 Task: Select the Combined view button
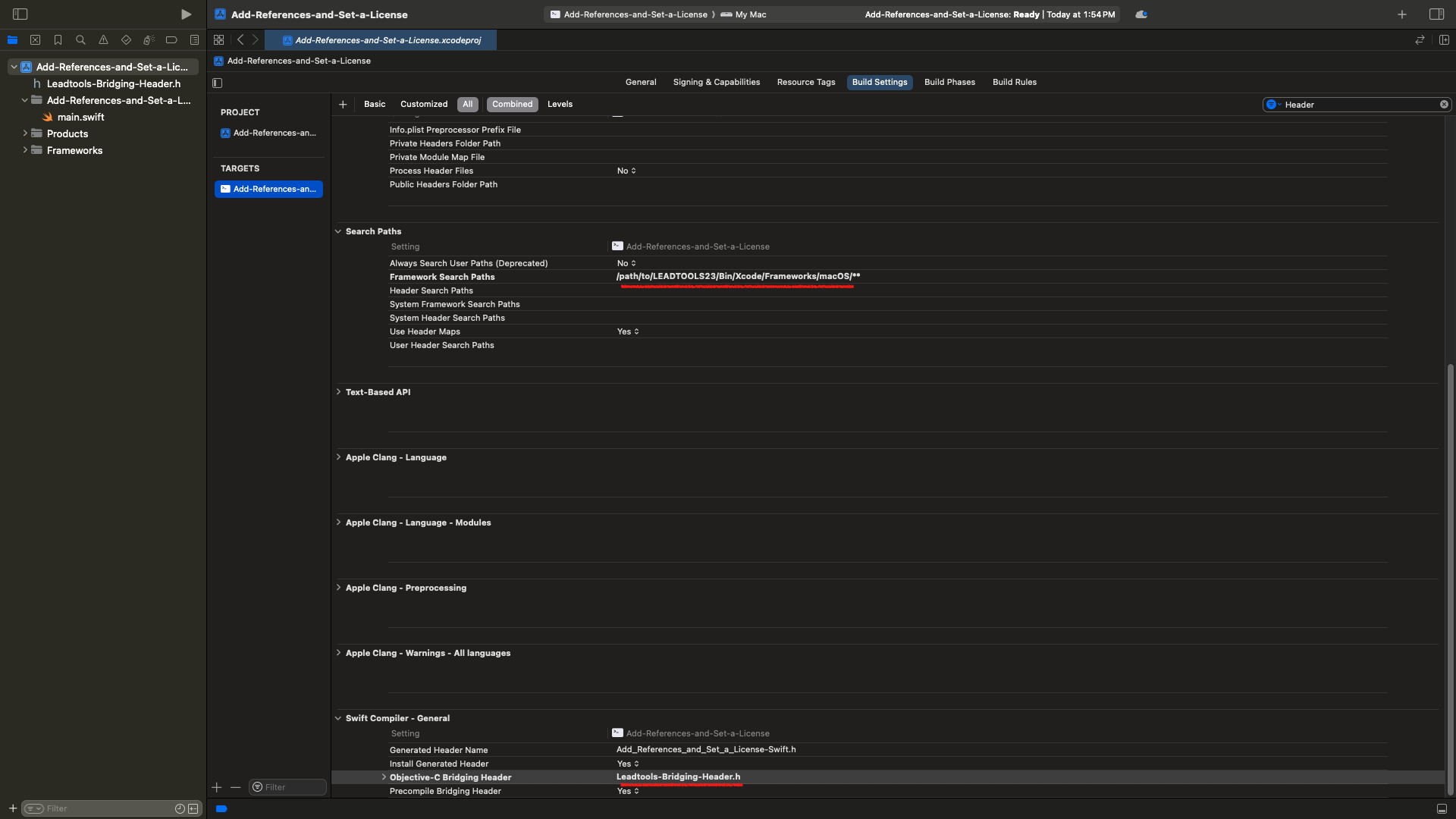[512, 104]
